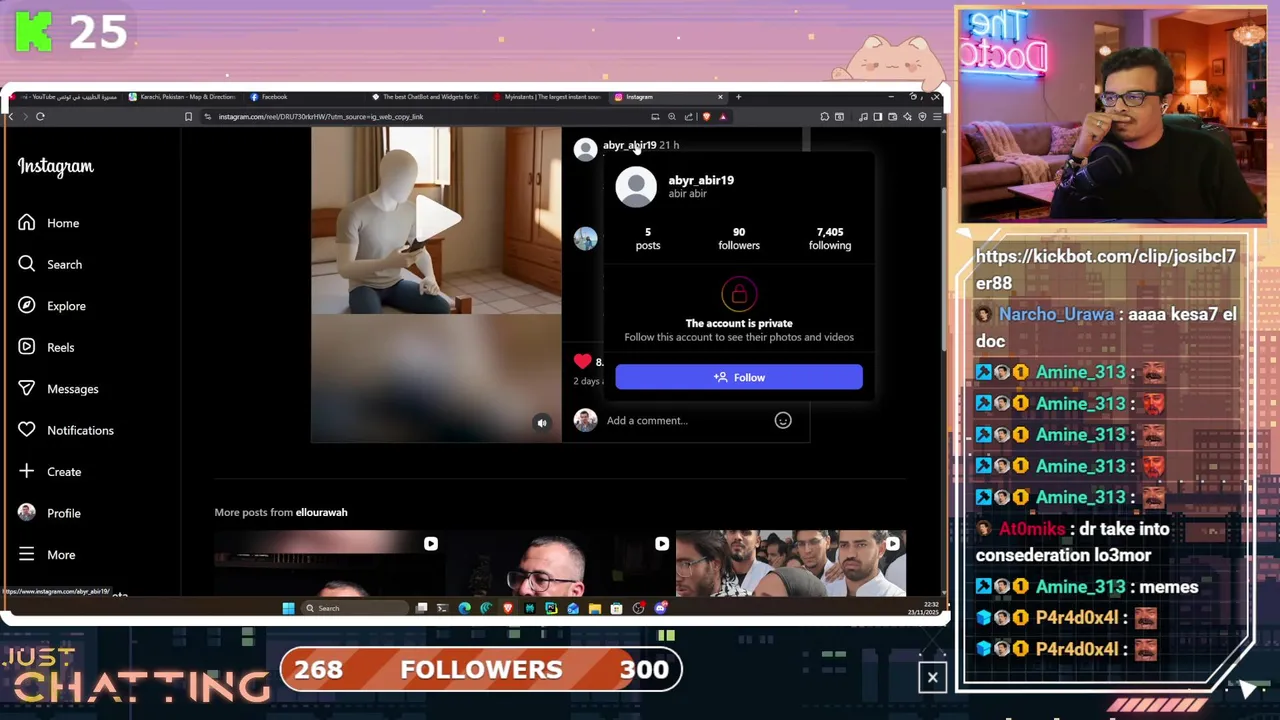Open the middle reel thumbnail with glasses man
Image resolution: width=1280 pixels, height=720 pixels.
[560, 563]
